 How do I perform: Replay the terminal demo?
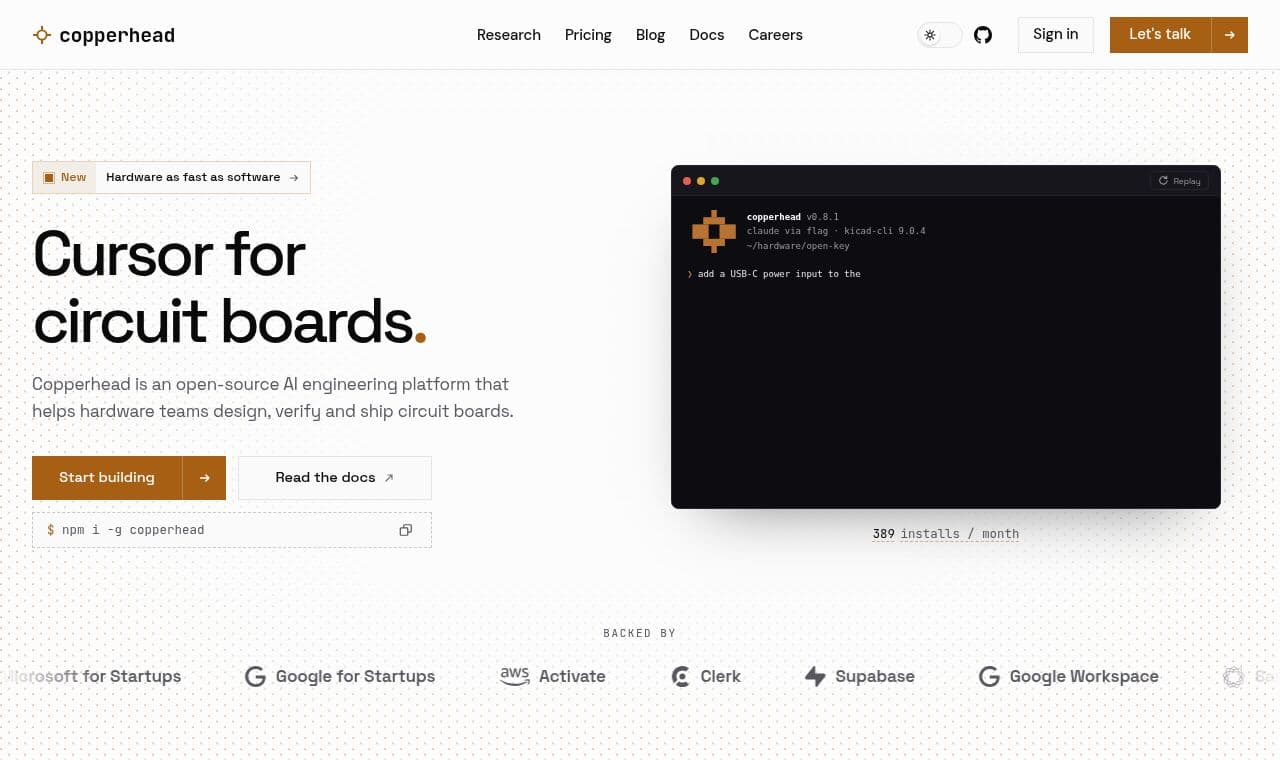coord(1180,181)
